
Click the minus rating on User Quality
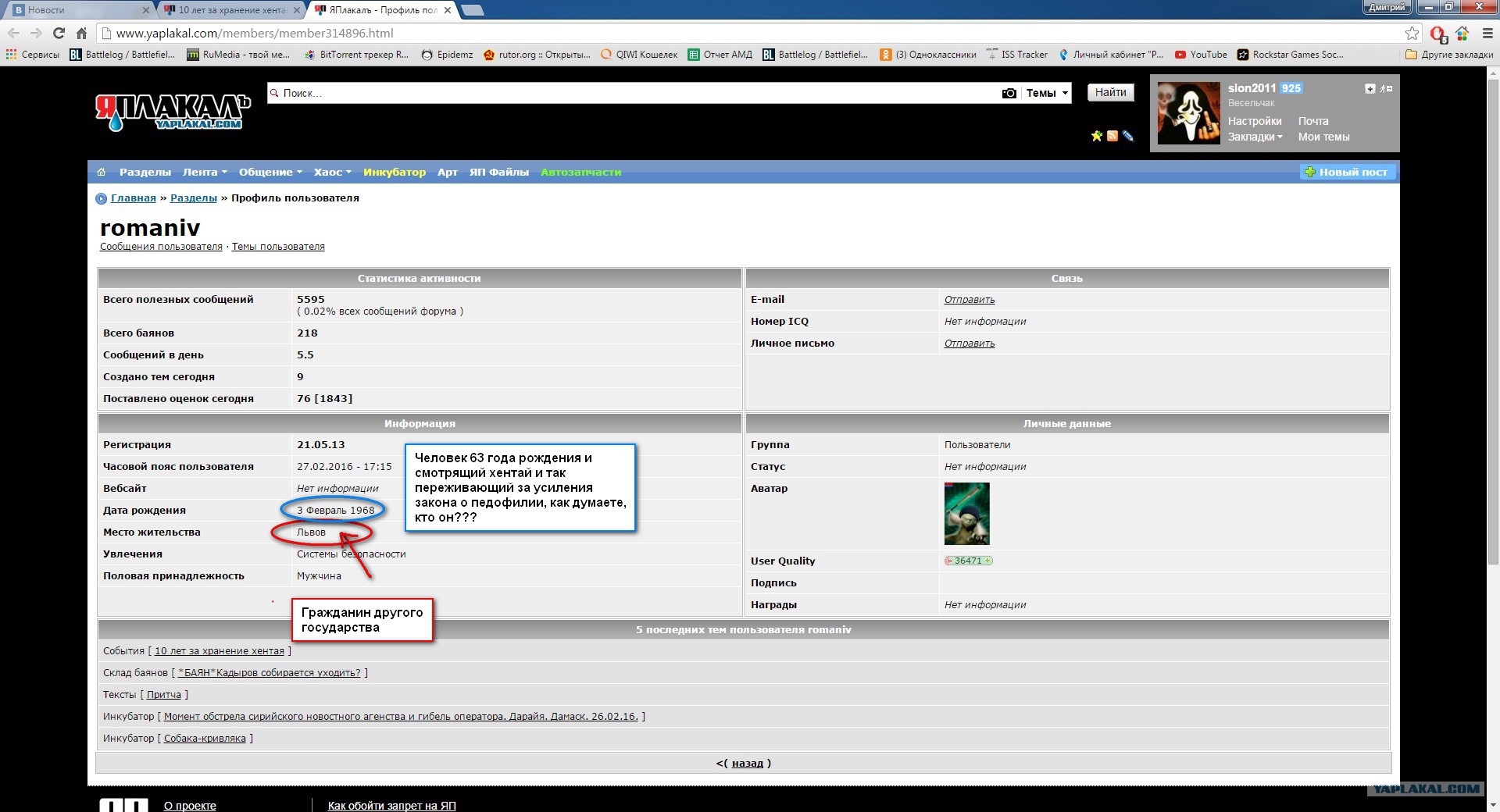point(949,561)
